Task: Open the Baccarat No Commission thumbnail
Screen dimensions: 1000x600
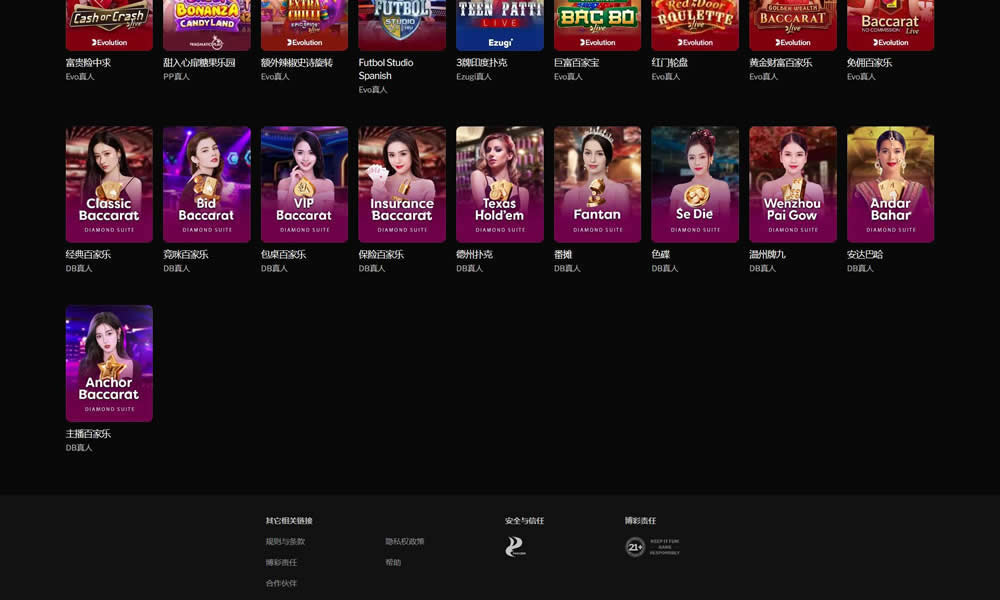Action: (890, 25)
